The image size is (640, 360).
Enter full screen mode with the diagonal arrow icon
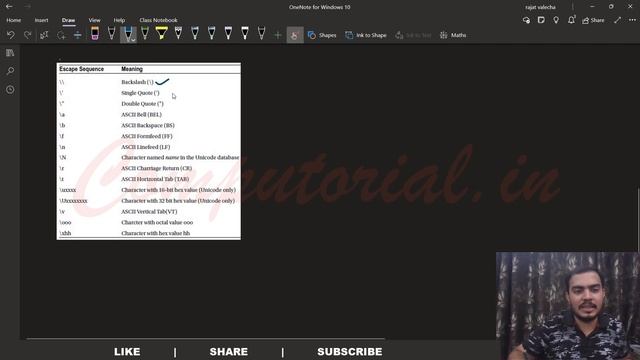617,20
